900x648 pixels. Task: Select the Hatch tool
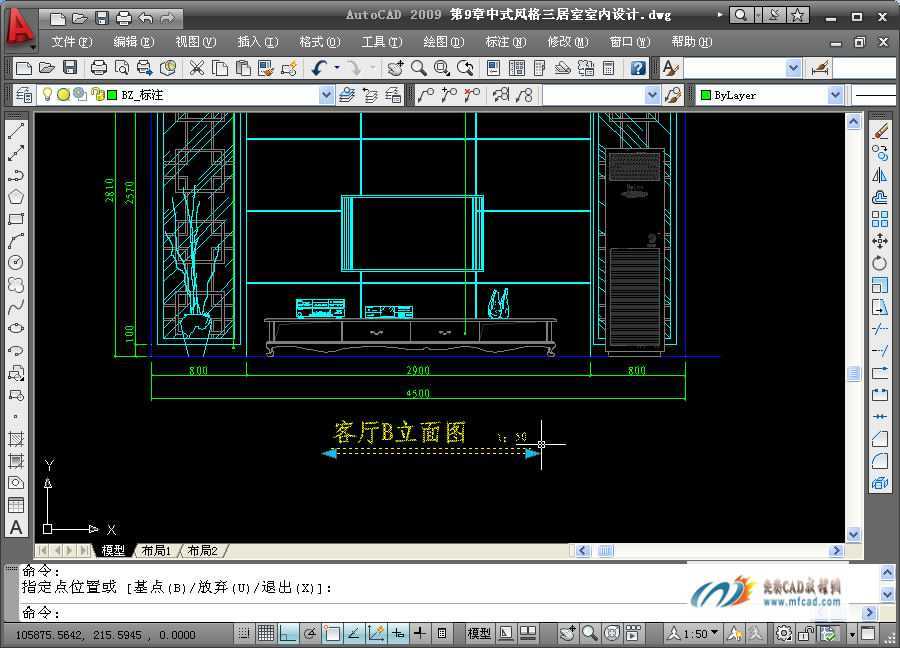pos(16,439)
